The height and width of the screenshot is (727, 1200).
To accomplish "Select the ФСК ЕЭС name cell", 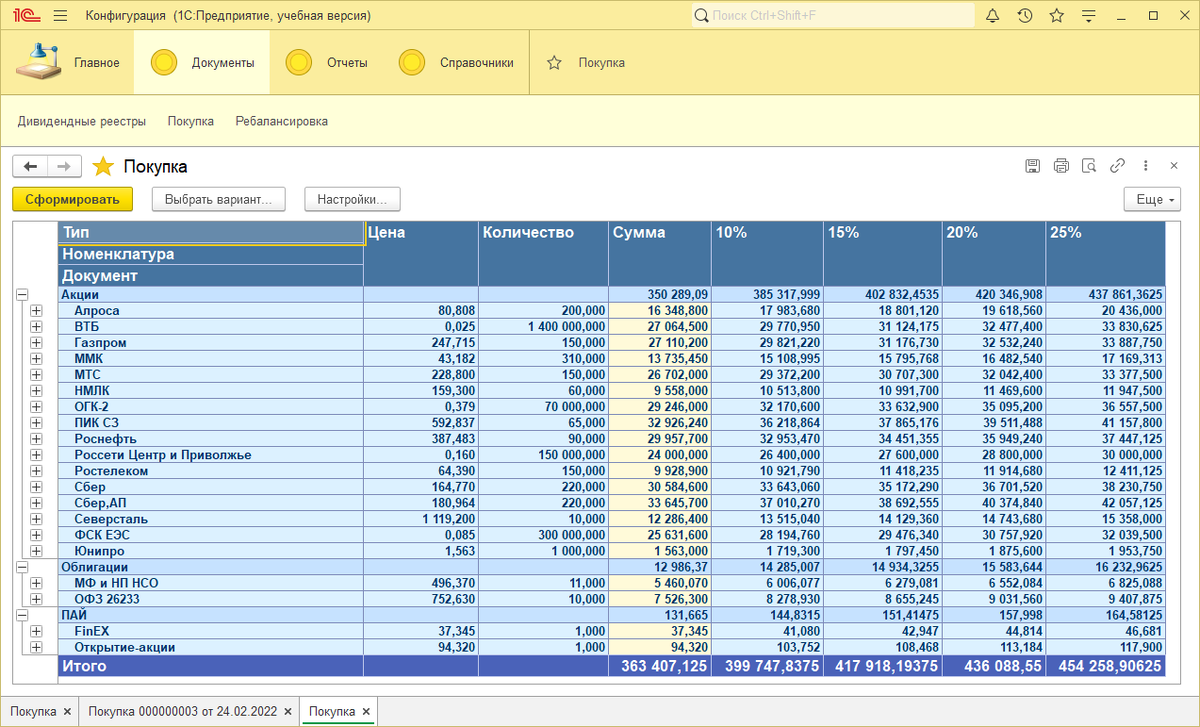I will (x=211, y=535).
